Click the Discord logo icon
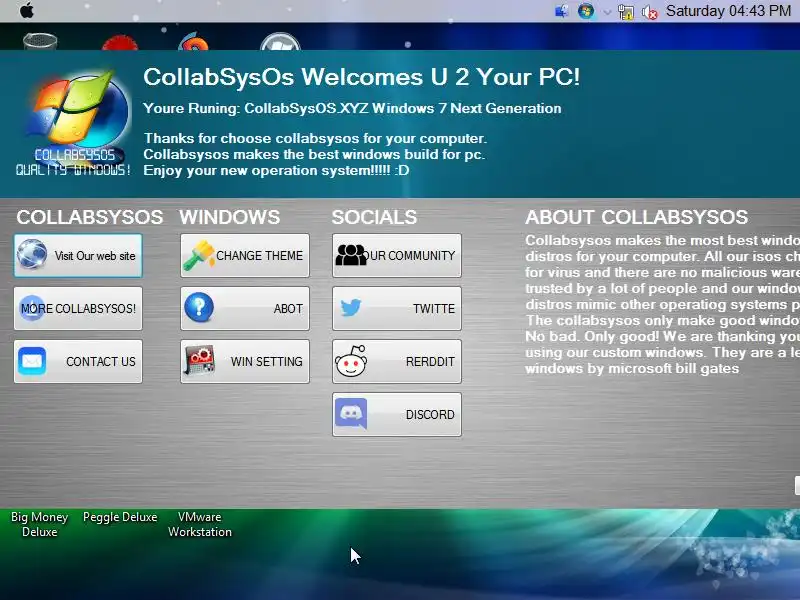The width and height of the screenshot is (800, 600). (x=351, y=413)
